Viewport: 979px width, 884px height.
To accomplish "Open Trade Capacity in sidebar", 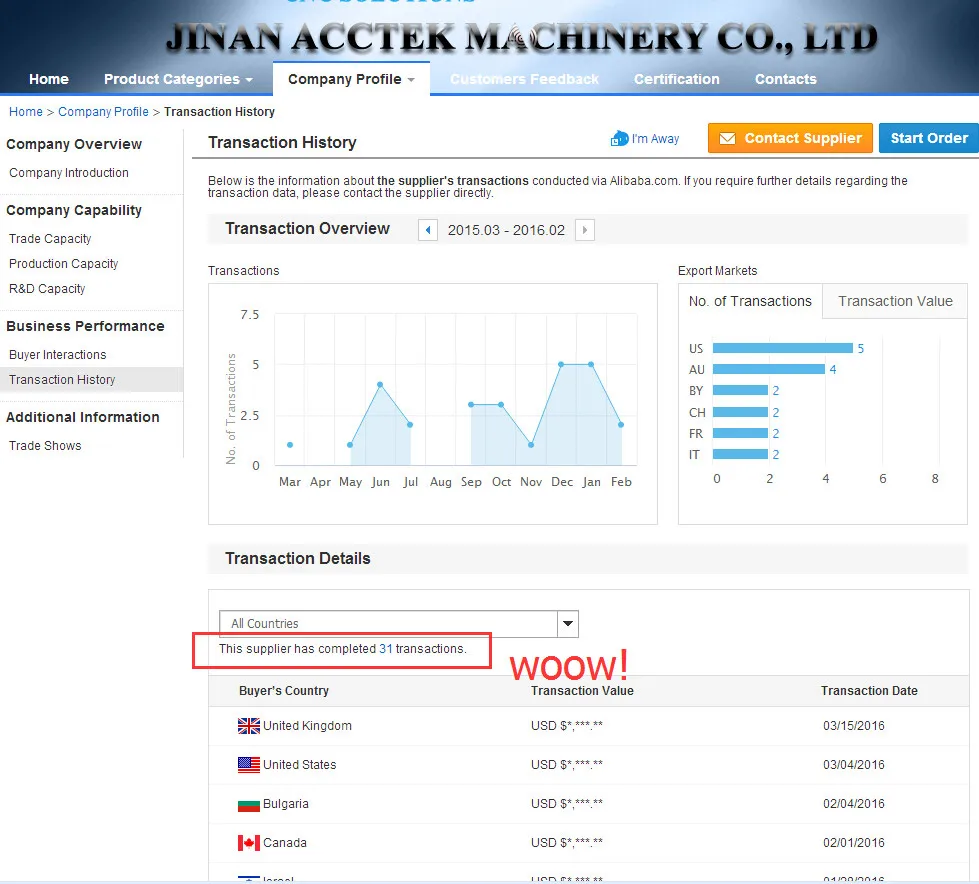I will click(50, 239).
